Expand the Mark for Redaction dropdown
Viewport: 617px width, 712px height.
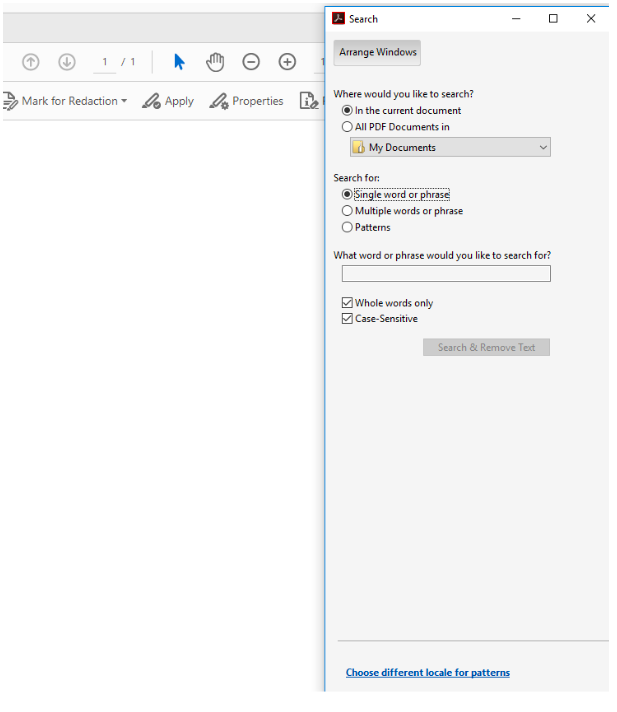pos(124,101)
